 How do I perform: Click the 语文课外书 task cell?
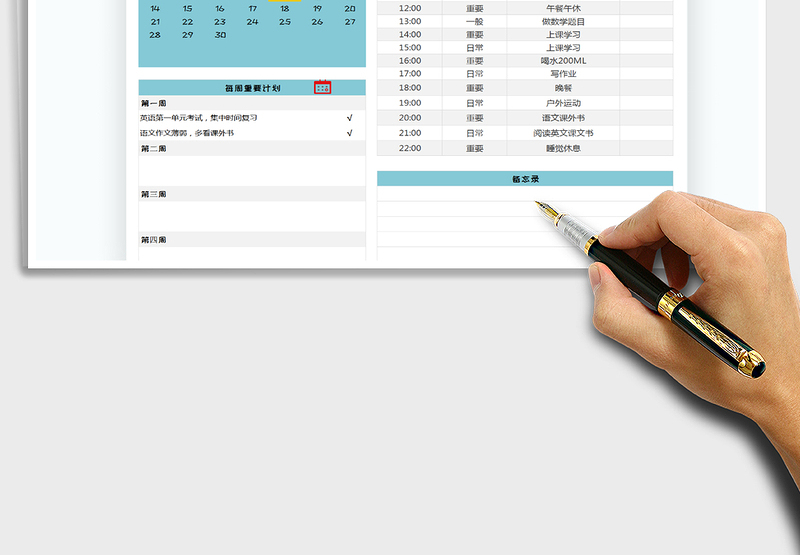(x=563, y=118)
